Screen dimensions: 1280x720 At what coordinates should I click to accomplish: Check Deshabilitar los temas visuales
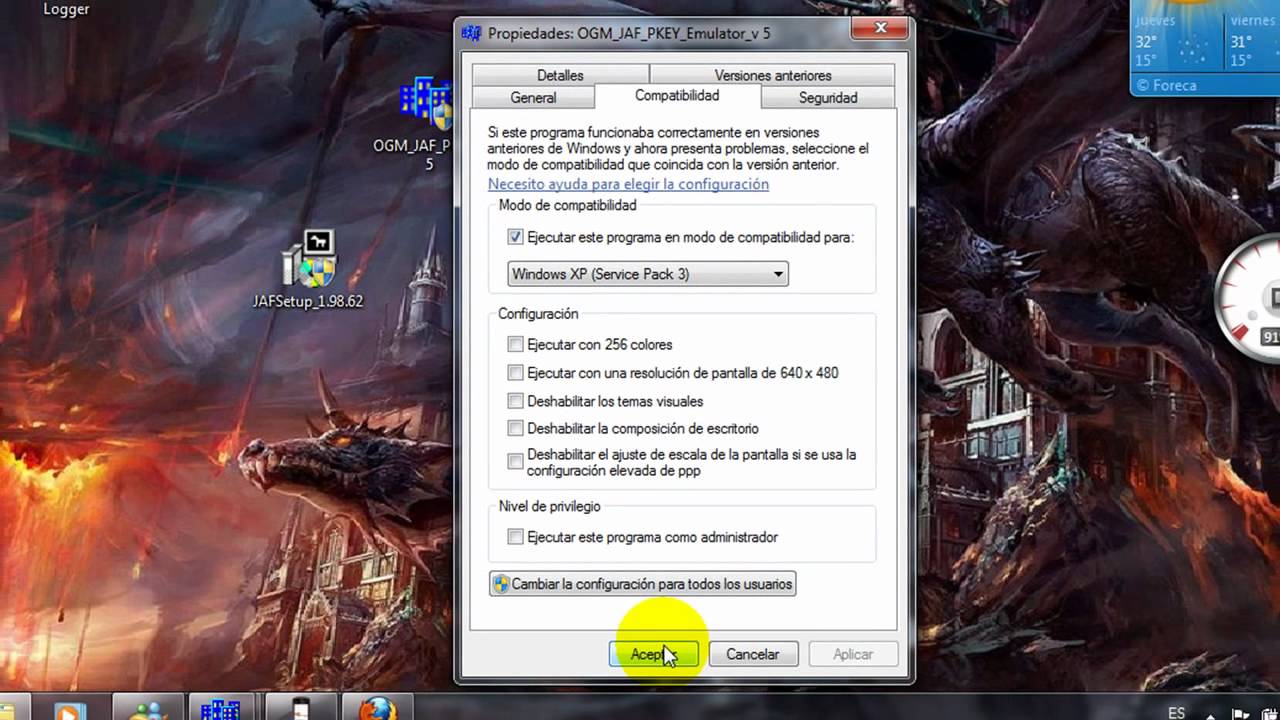515,401
